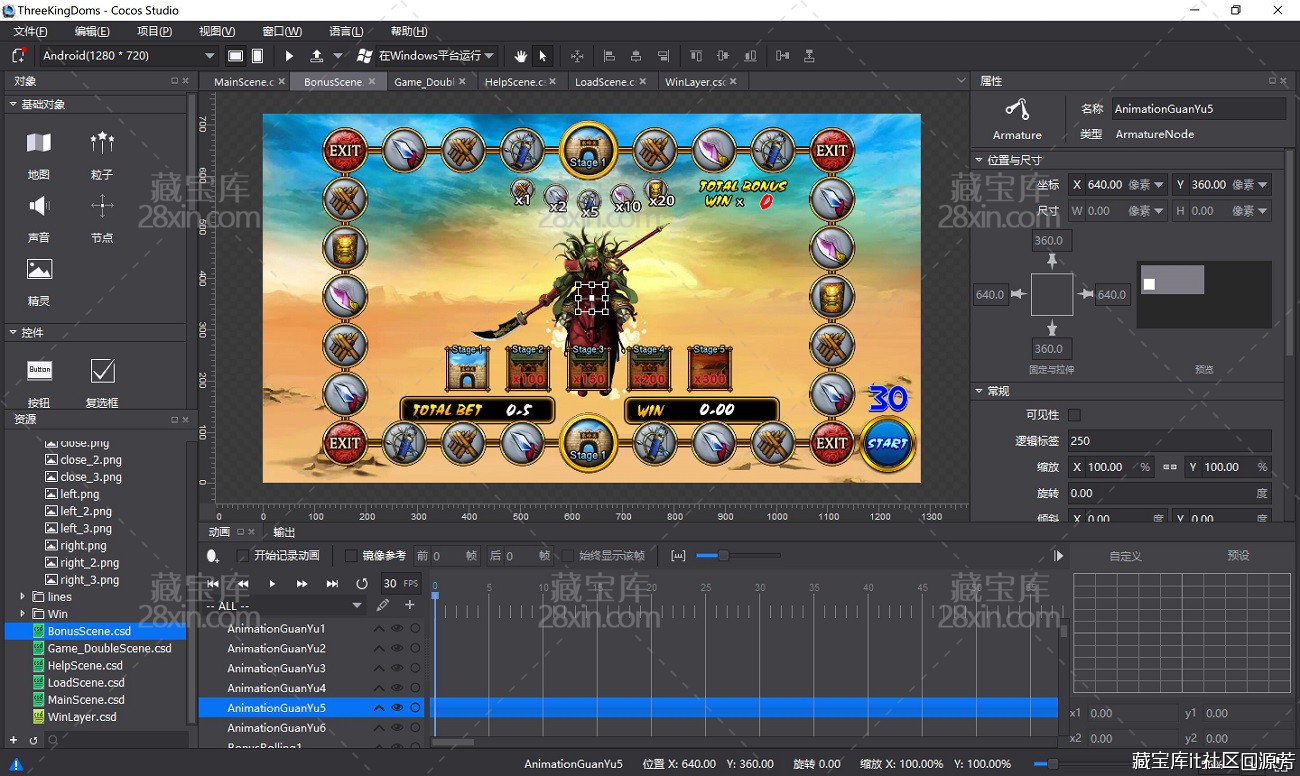Collapse the 控件 section
Screen dimensions: 1300x776
[x=13, y=332]
